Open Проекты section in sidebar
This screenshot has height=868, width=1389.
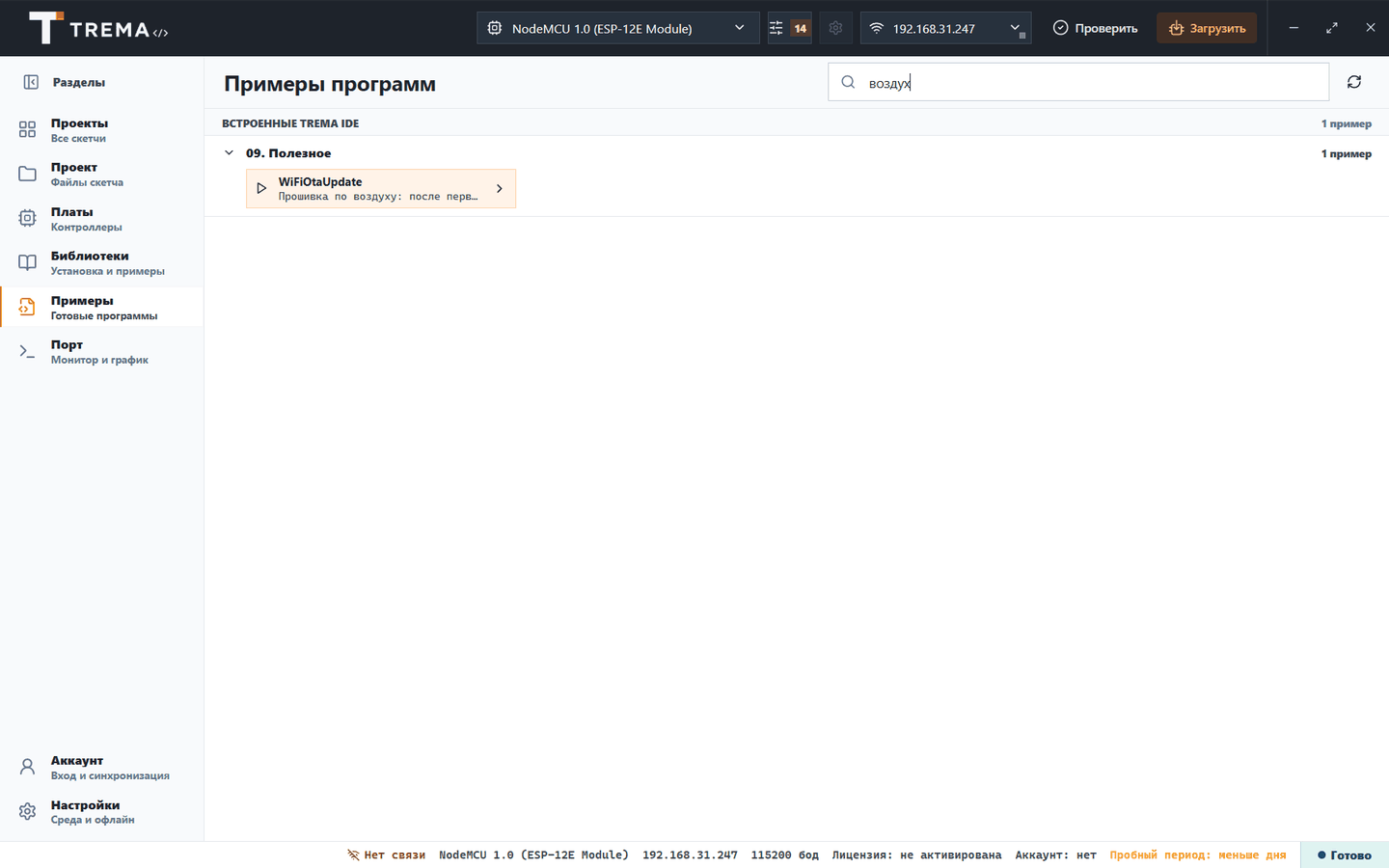click(x=101, y=130)
